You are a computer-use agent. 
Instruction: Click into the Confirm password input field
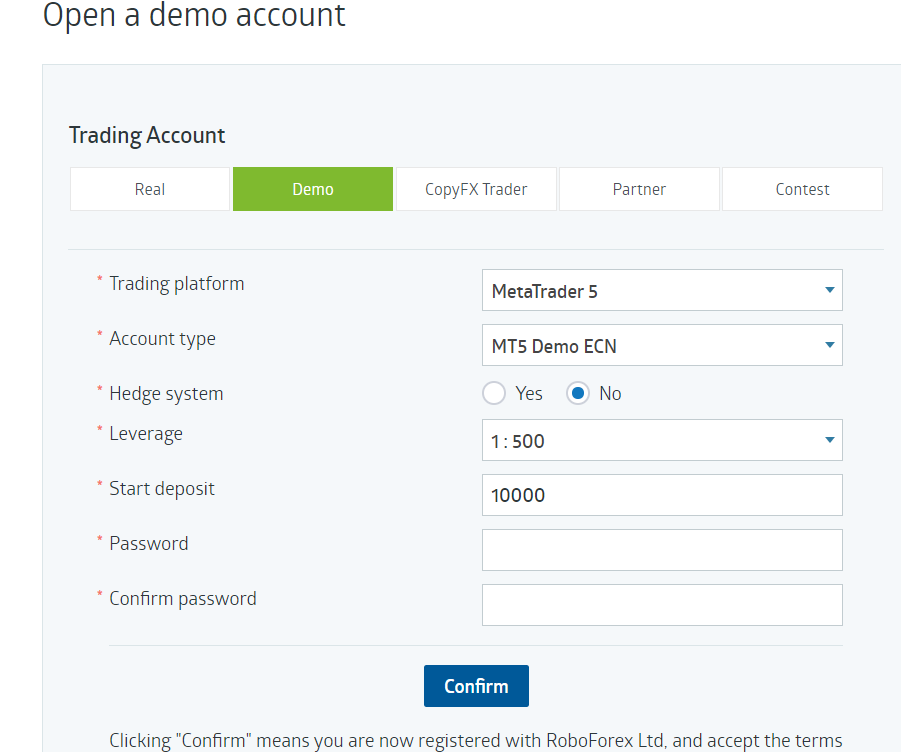(662, 605)
